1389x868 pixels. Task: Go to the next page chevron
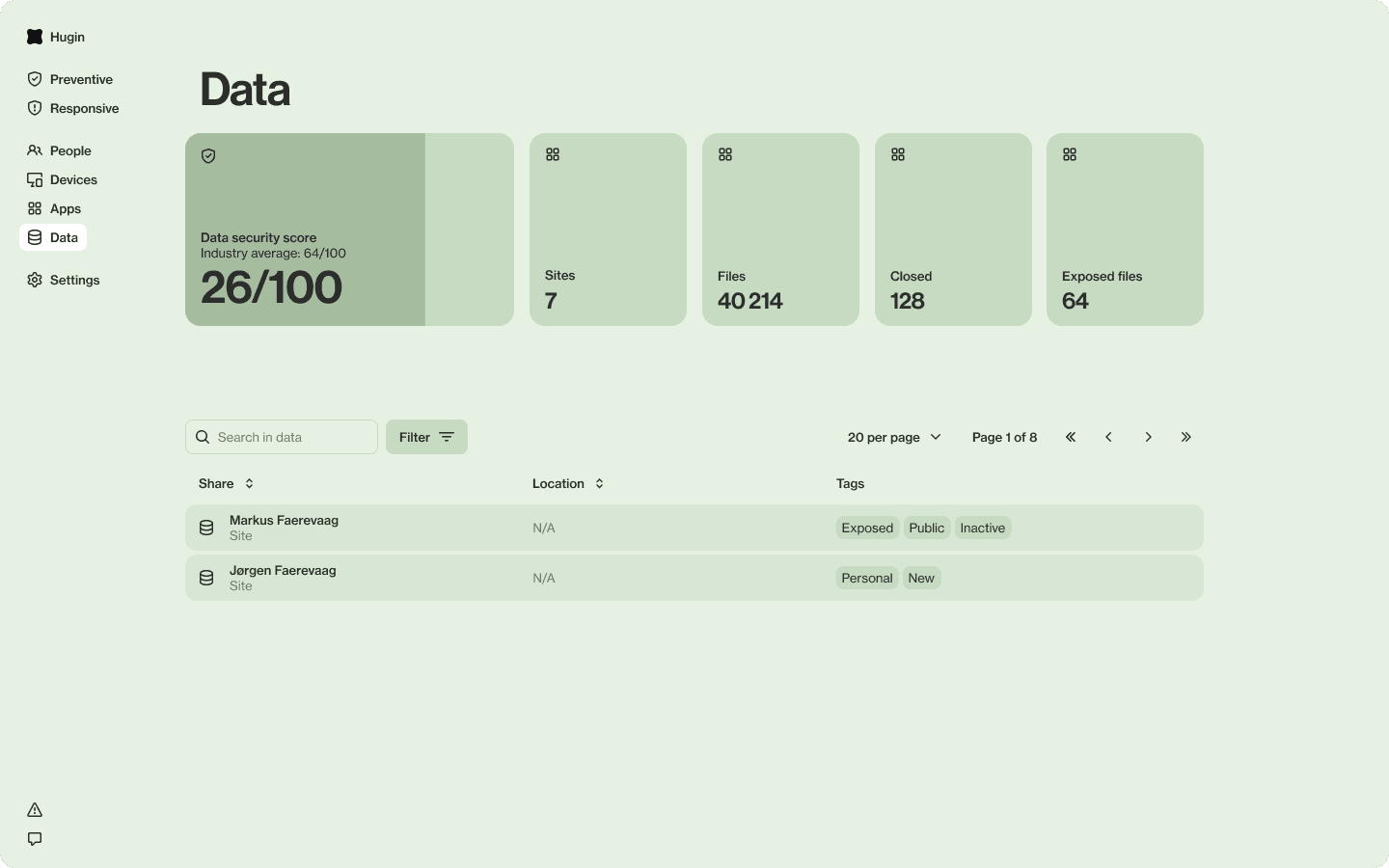[1148, 437]
